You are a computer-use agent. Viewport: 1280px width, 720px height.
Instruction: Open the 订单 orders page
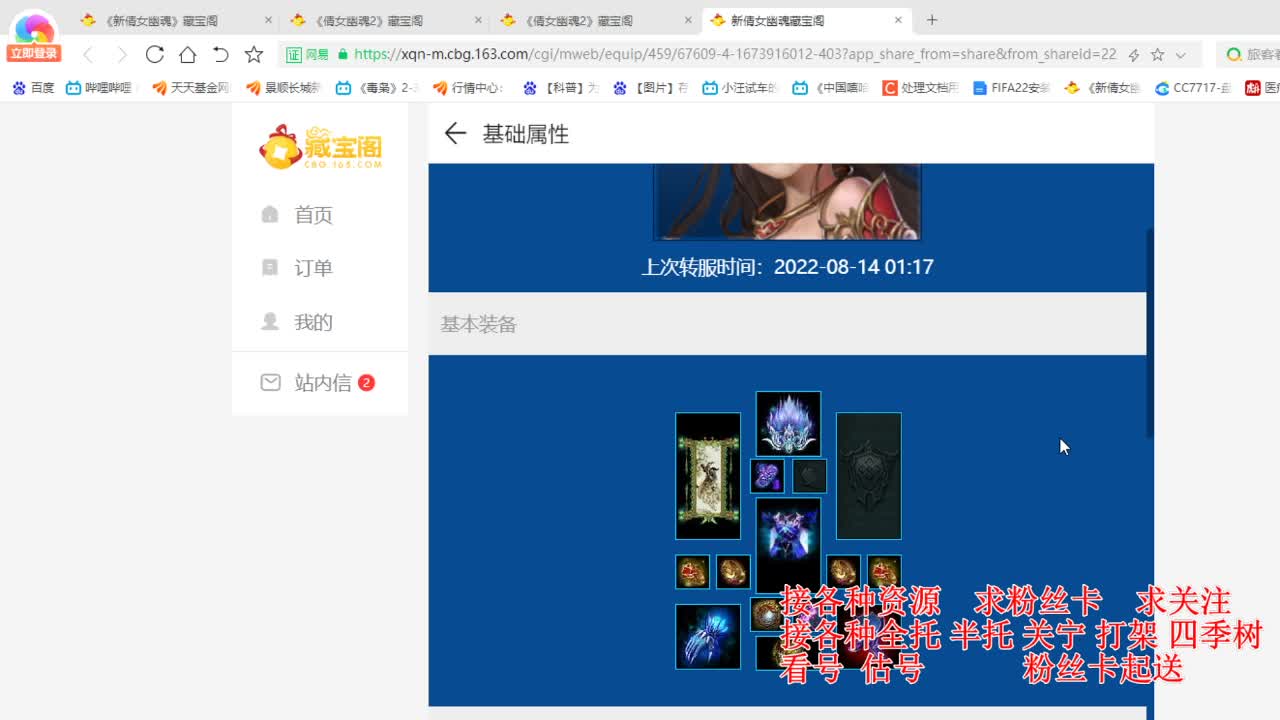[313, 267]
